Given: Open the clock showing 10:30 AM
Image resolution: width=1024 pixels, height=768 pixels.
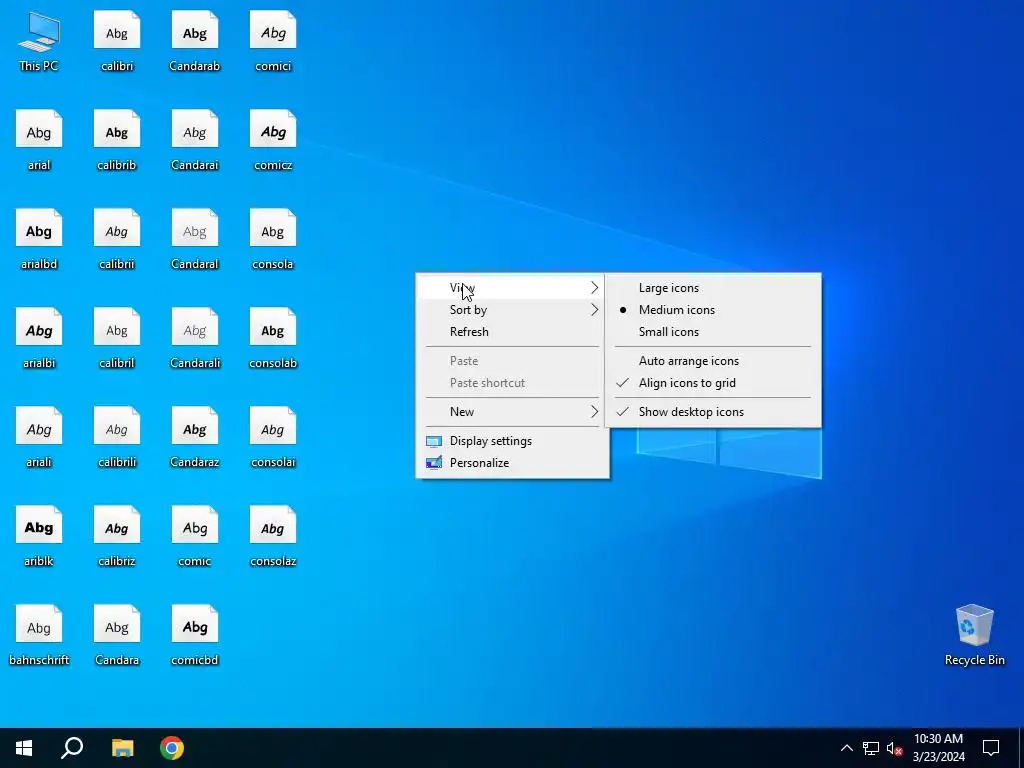Looking at the screenshot, I should (x=938, y=748).
